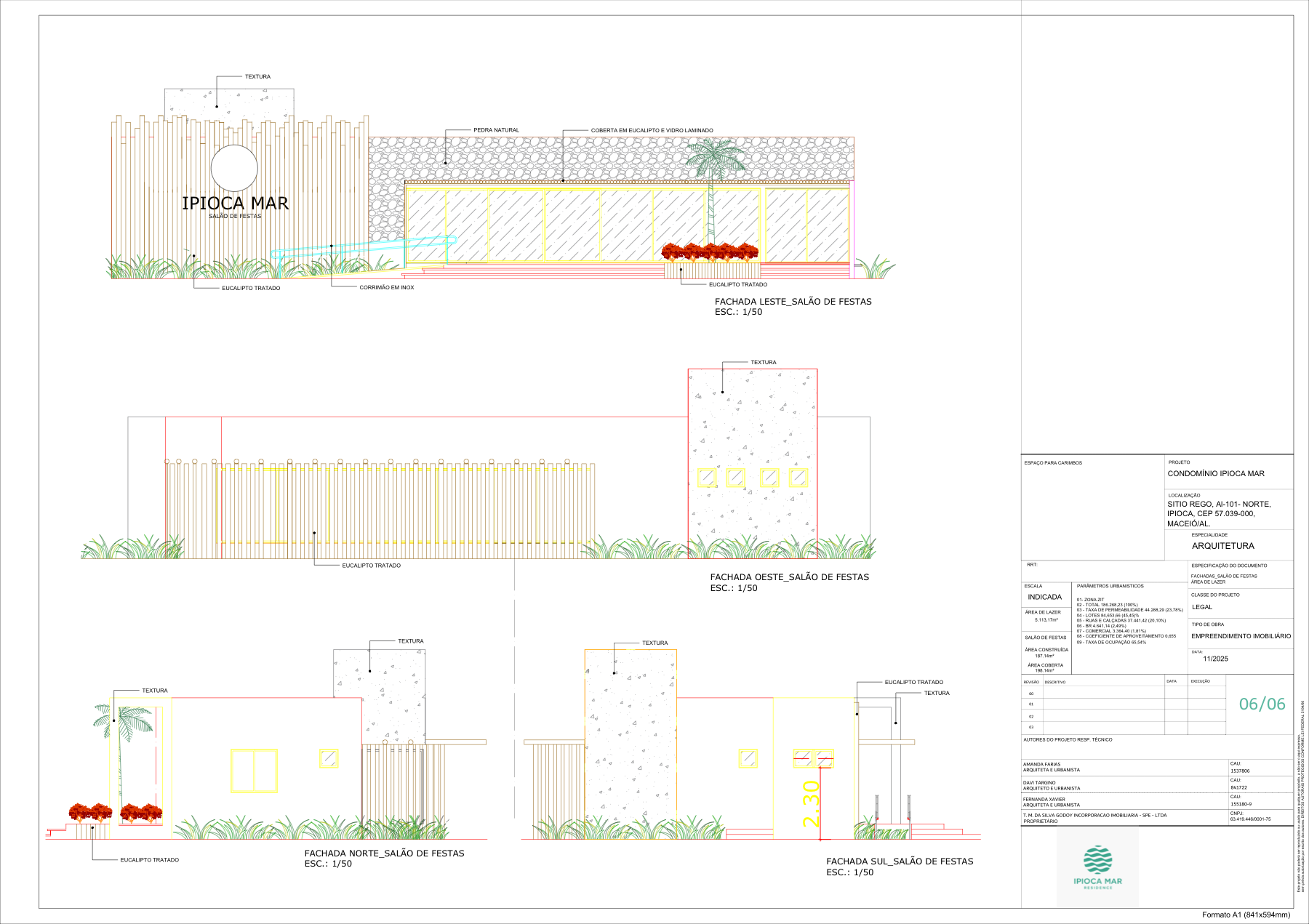
Task: Click '09 - TAXA DE OCUPAÇÃO 65,54%' line
Action: pos(1111,643)
